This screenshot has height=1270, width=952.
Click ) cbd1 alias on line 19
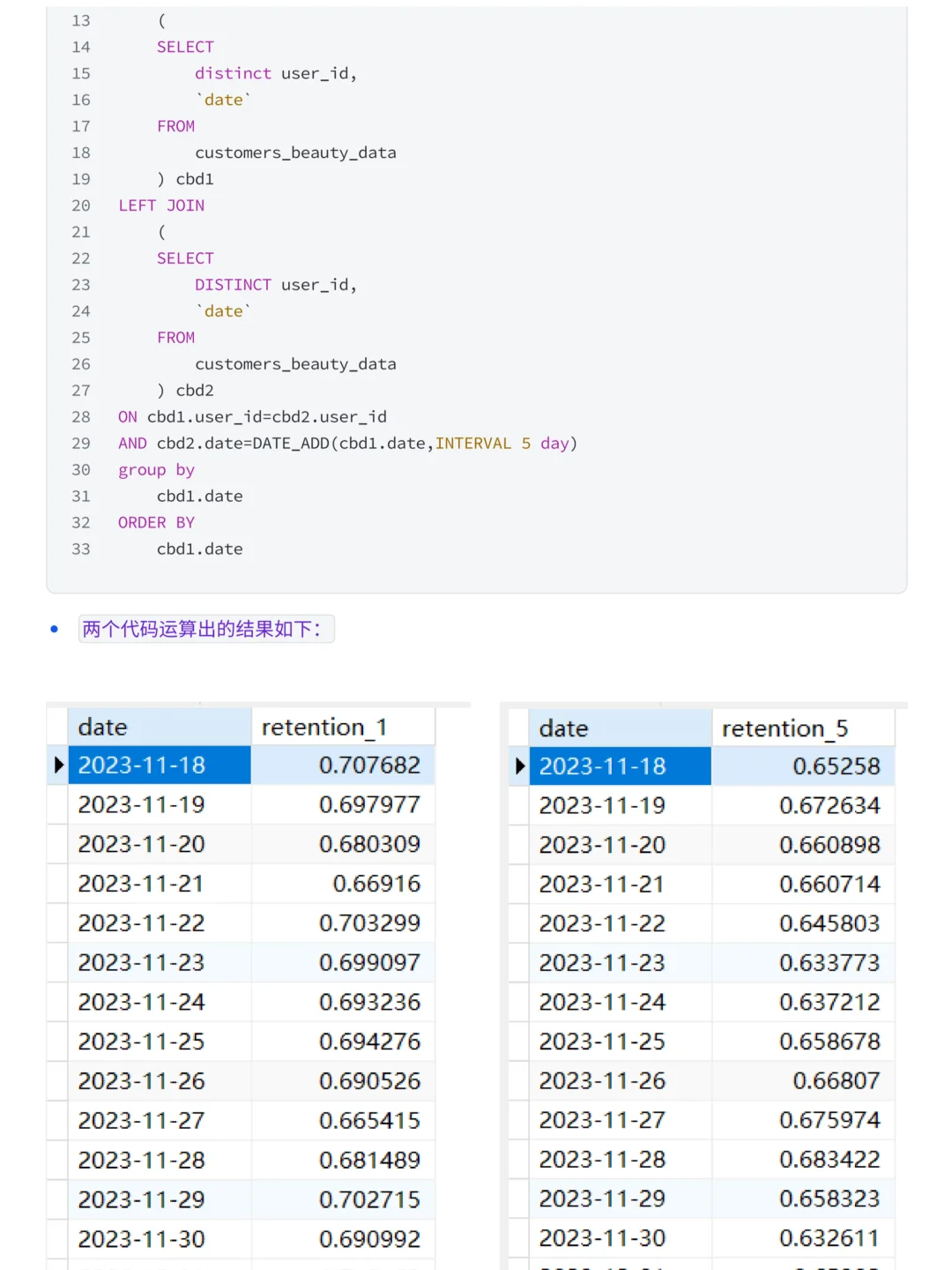(185, 179)
